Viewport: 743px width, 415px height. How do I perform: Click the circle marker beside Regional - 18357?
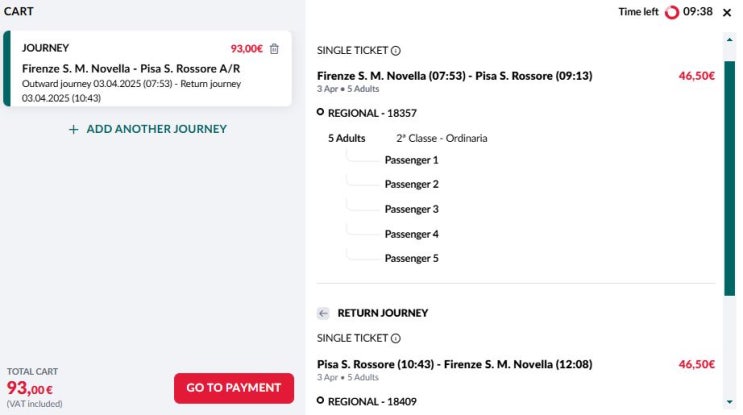(320, 113)
